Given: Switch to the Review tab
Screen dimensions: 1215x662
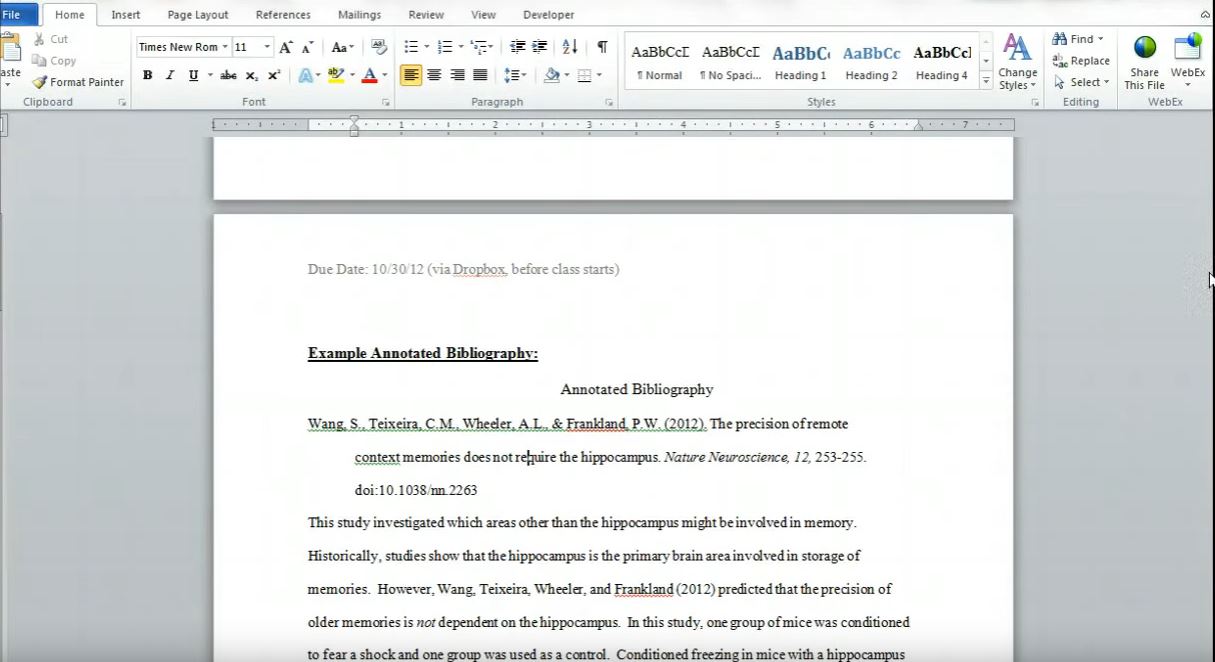Looking at the screenshot, I should [426, 15].
